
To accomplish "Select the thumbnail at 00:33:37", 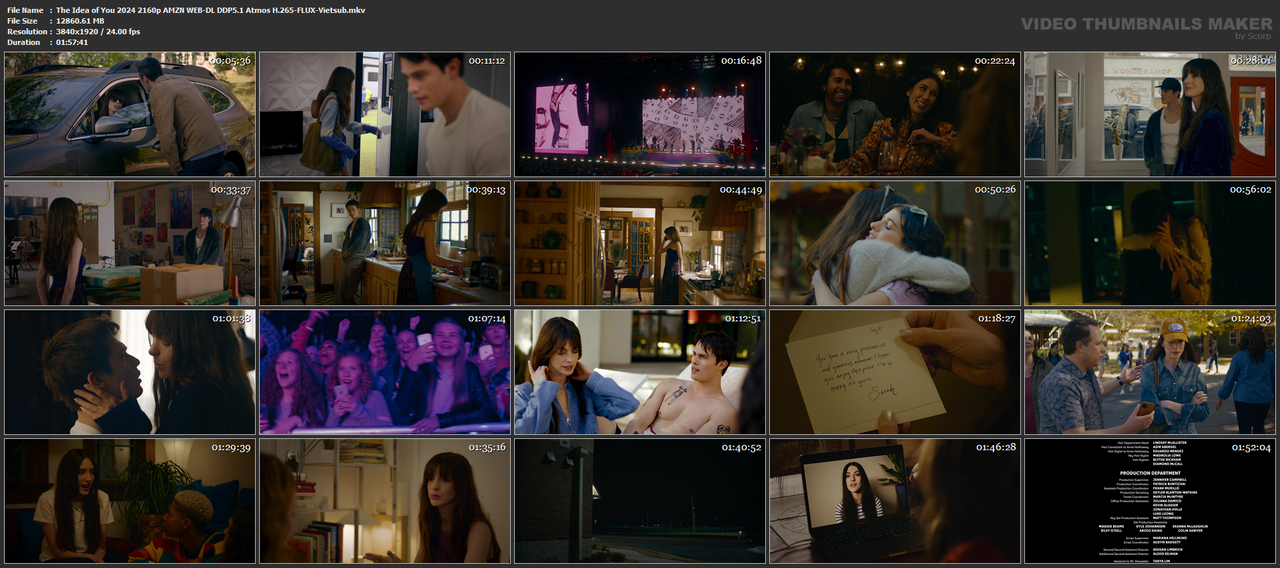I will pos(130,243).
